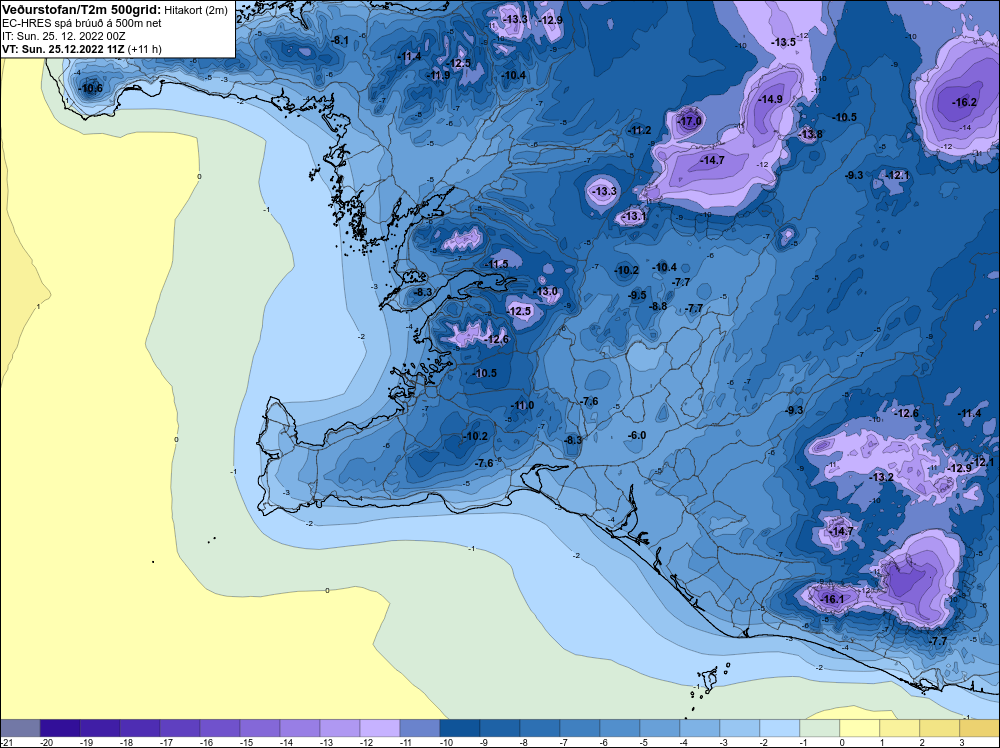
Task: Pick legend swatch between -8 and -7
Action: click(x=540, y=728)
